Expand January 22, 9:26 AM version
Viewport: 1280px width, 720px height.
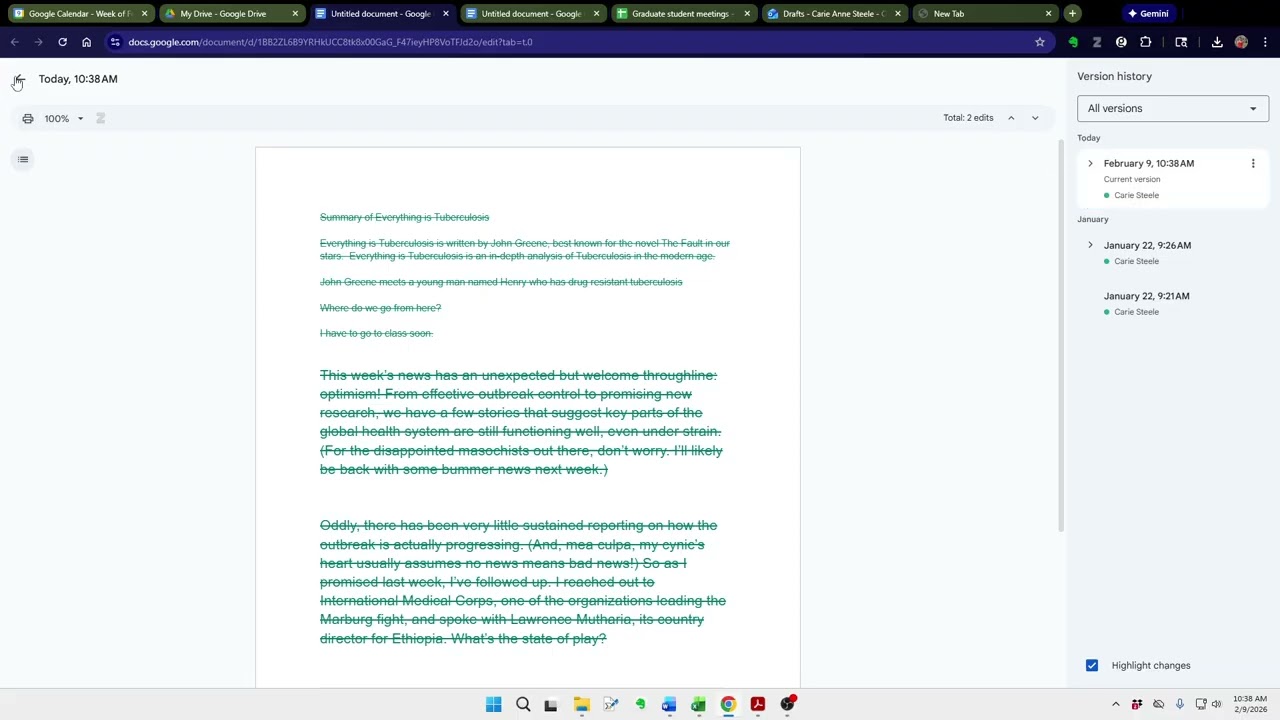click(1090, 245)
